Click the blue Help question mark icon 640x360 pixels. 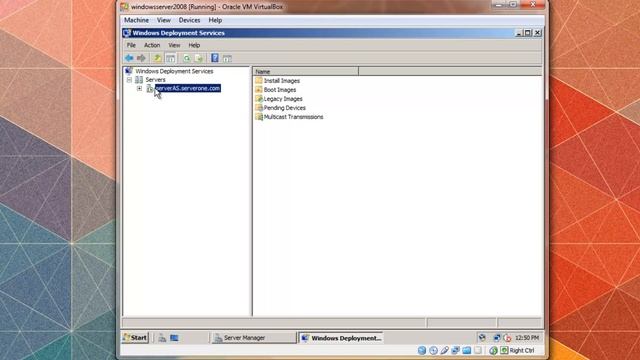click(215, 58)
